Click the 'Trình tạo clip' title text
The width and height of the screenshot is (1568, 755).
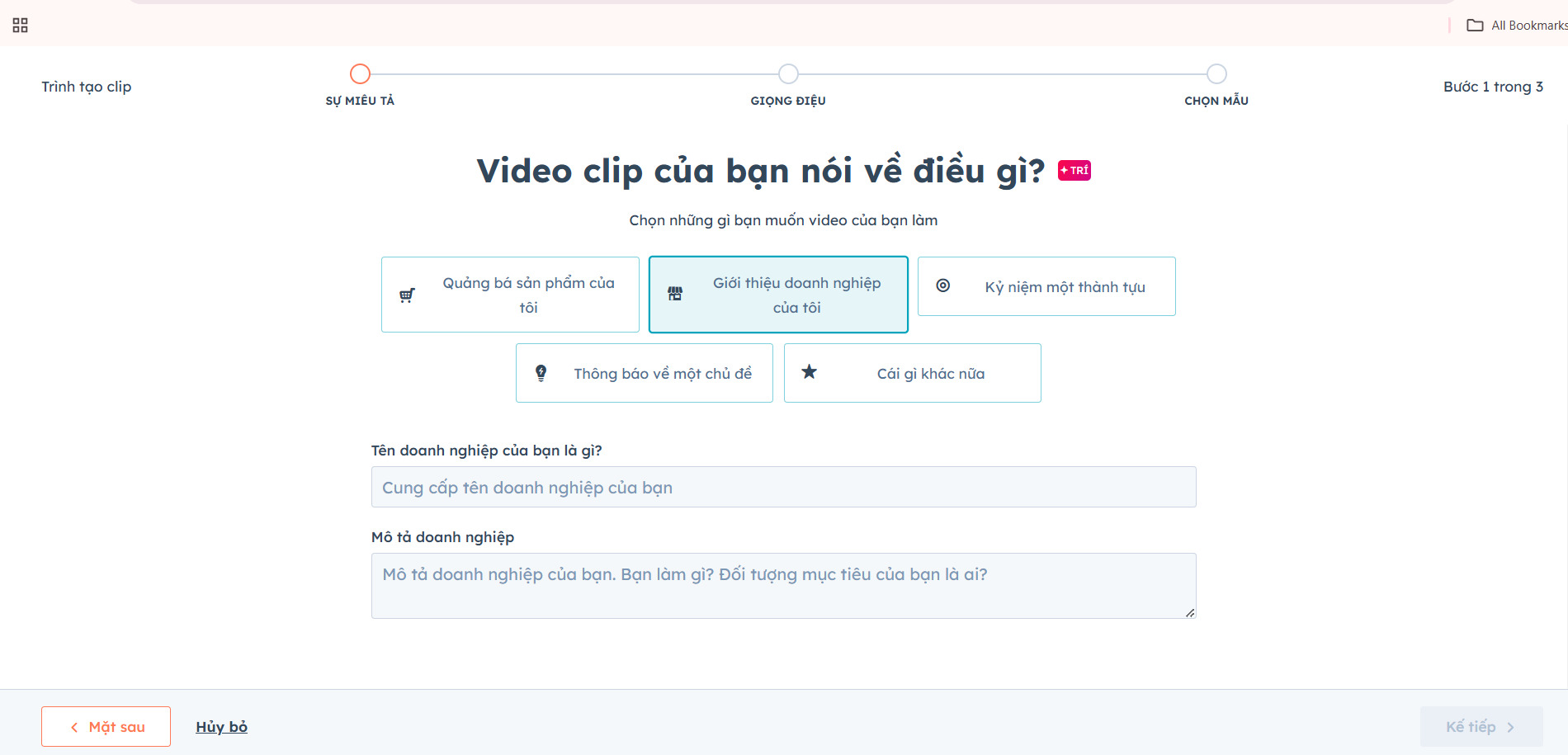87,87
